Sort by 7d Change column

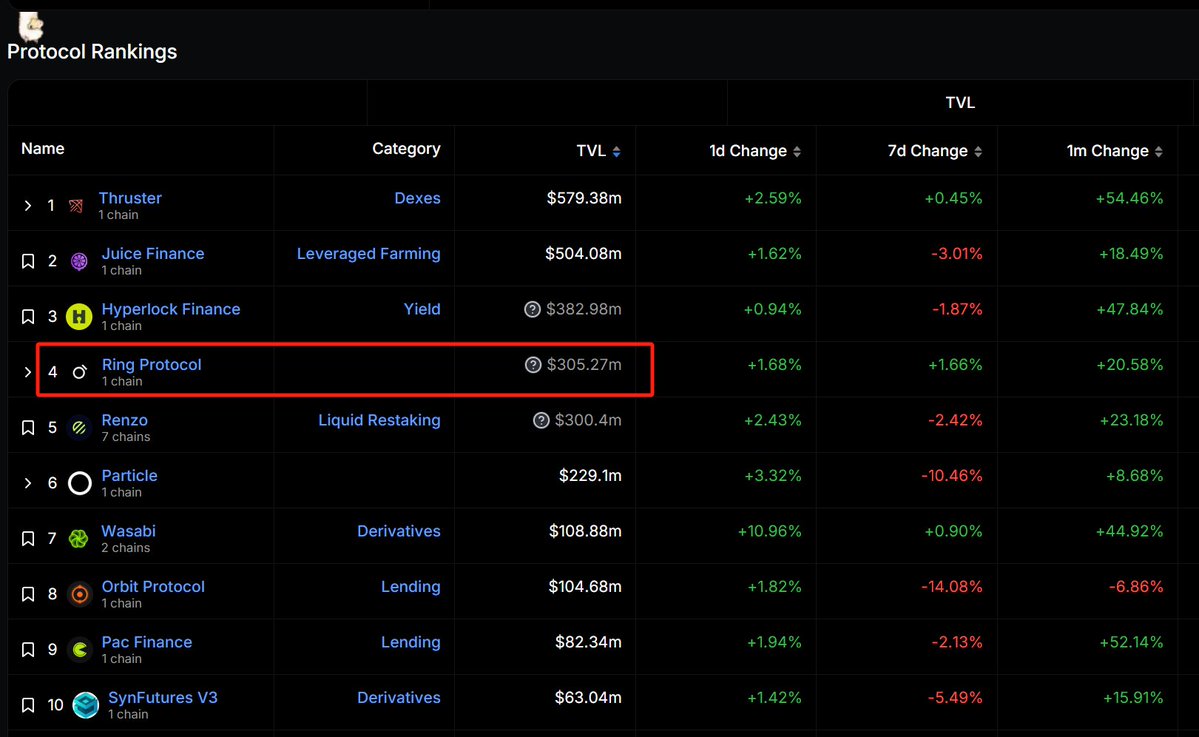point(934,151)
